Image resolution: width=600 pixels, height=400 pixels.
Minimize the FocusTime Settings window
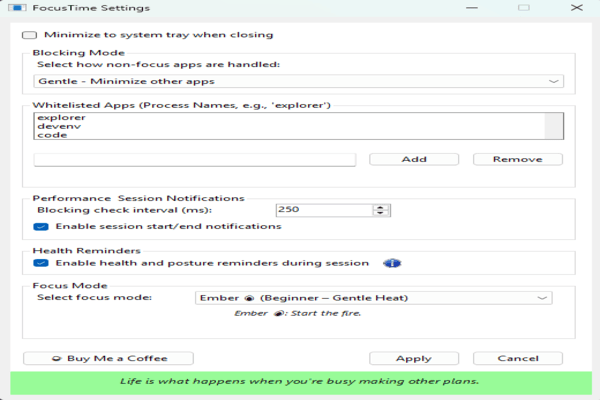472,8
